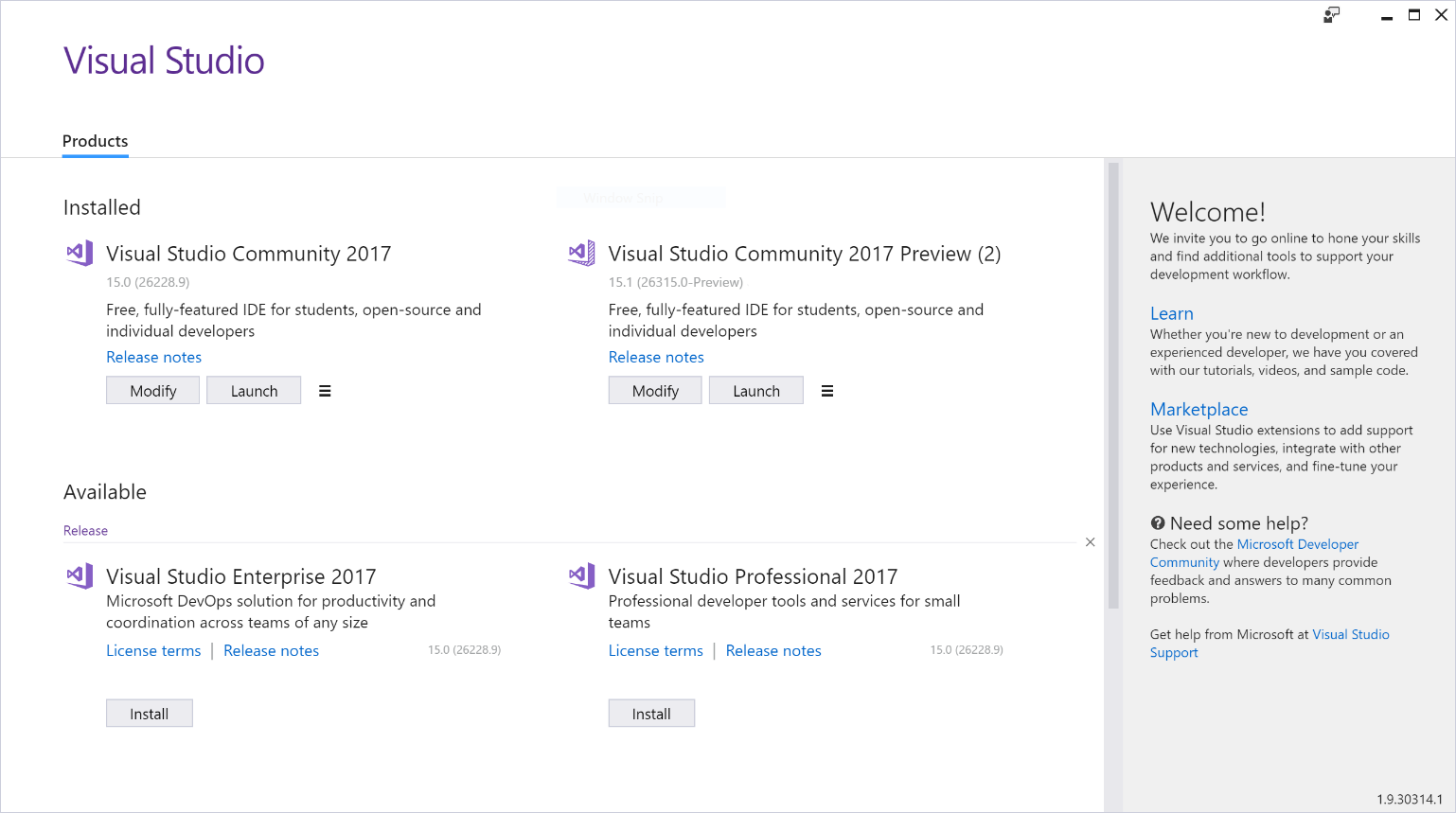
Task: Click the Visual Studio Professional 2017 logo icon
Action: tap(581, 575)
